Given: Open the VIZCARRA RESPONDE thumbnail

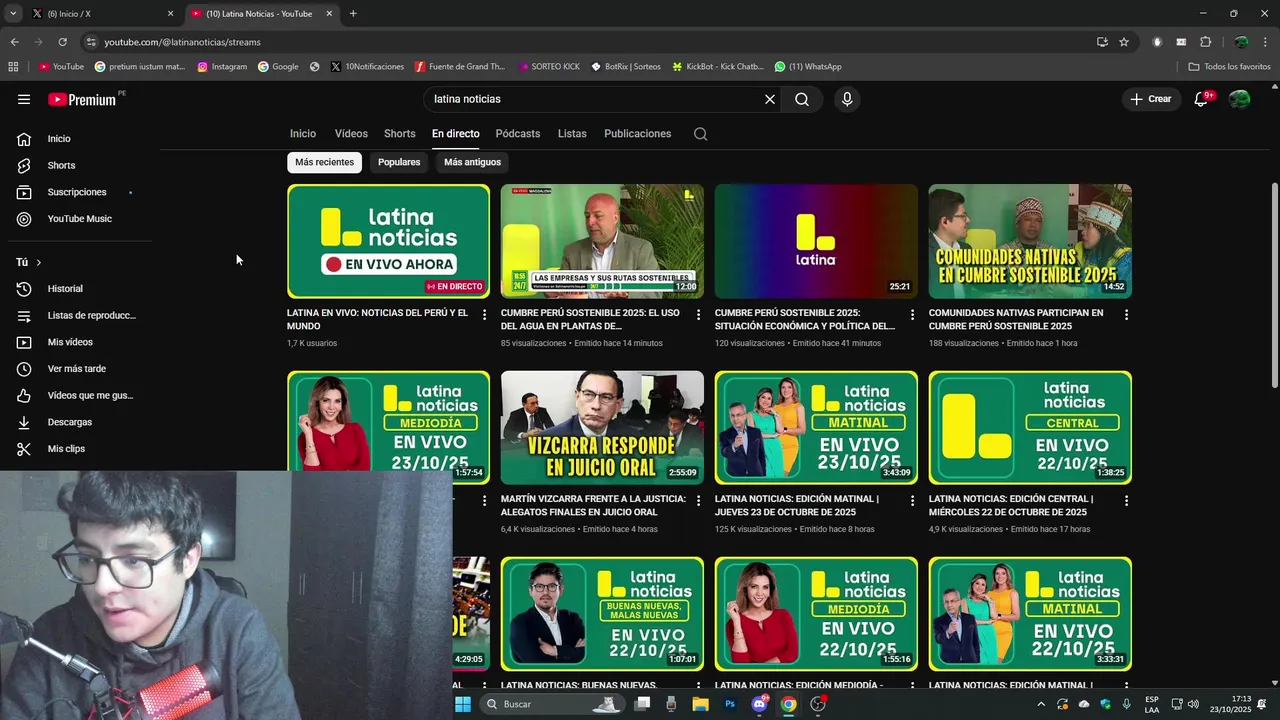Looking at the screenshot, I should [602, 428].
